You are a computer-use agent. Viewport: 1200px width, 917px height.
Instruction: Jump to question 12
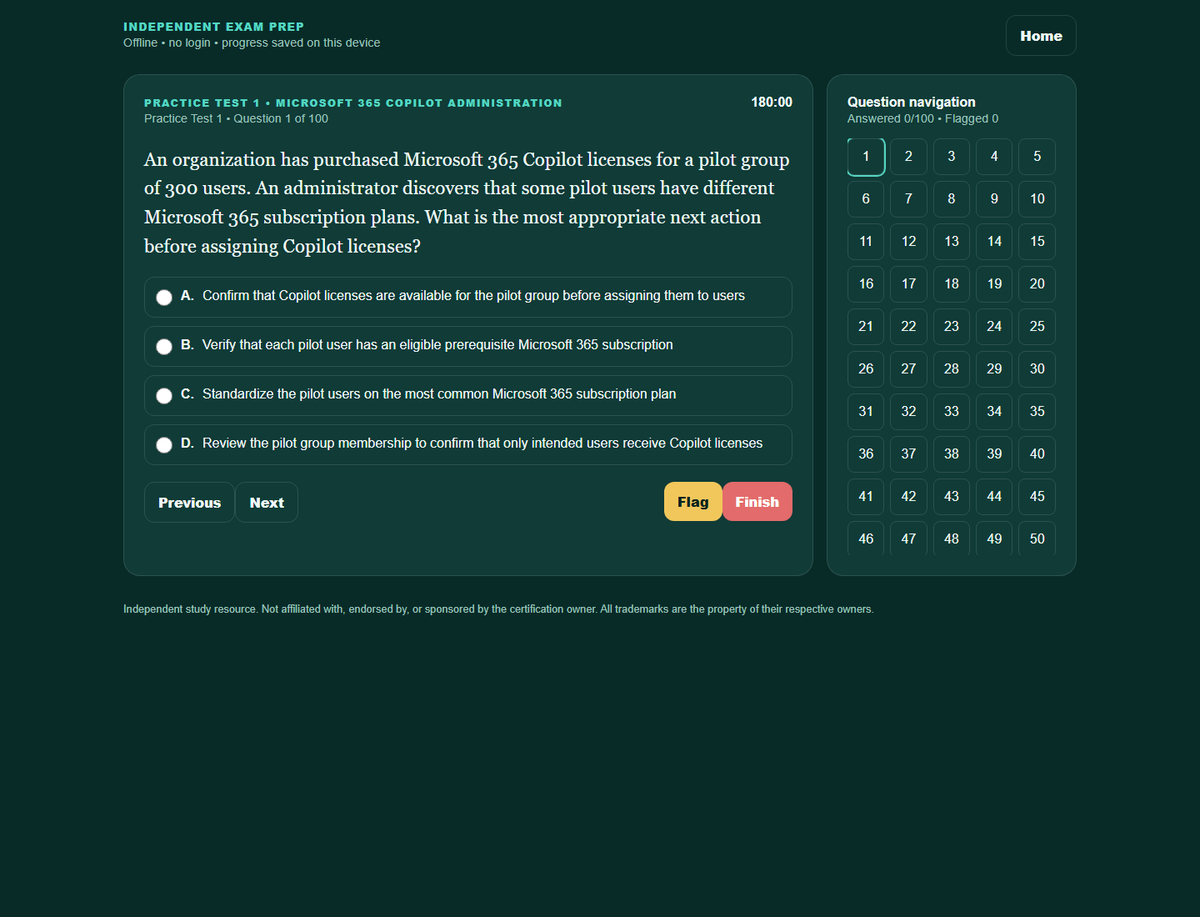(x=908, y=241)
